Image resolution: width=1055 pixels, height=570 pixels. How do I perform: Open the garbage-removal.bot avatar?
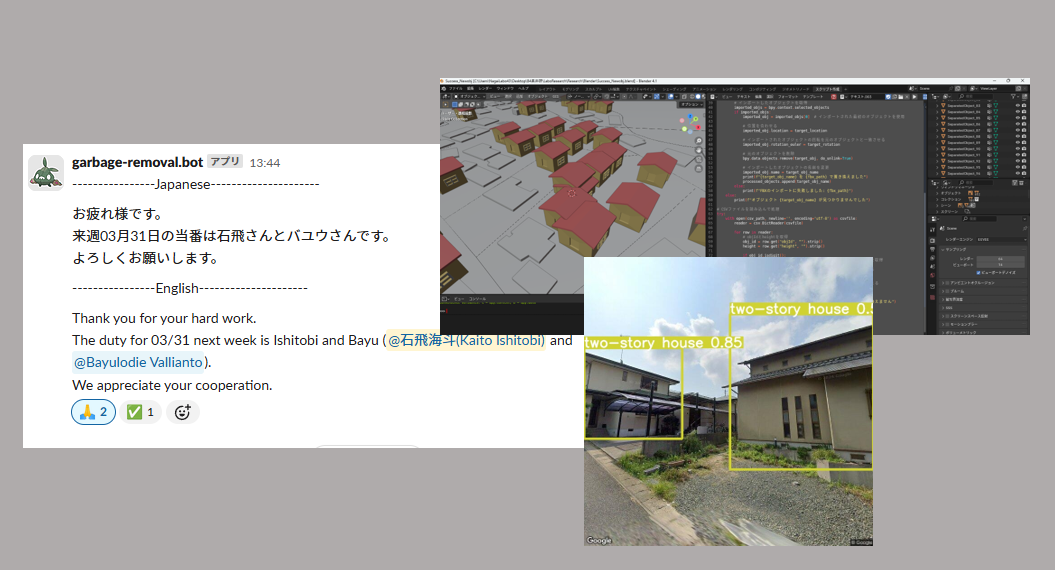coord(46,173)
